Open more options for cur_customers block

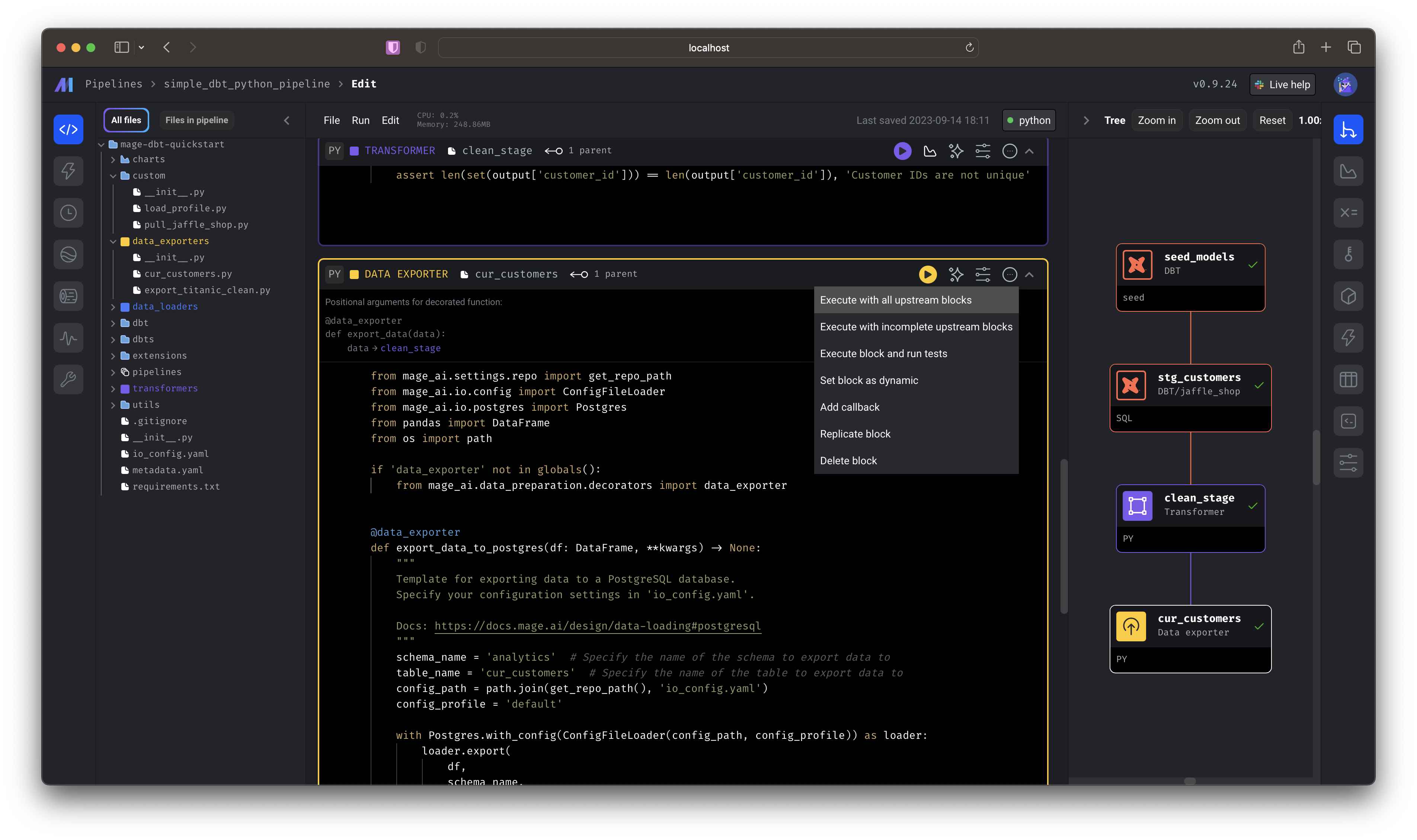[x=1010, y=275]
